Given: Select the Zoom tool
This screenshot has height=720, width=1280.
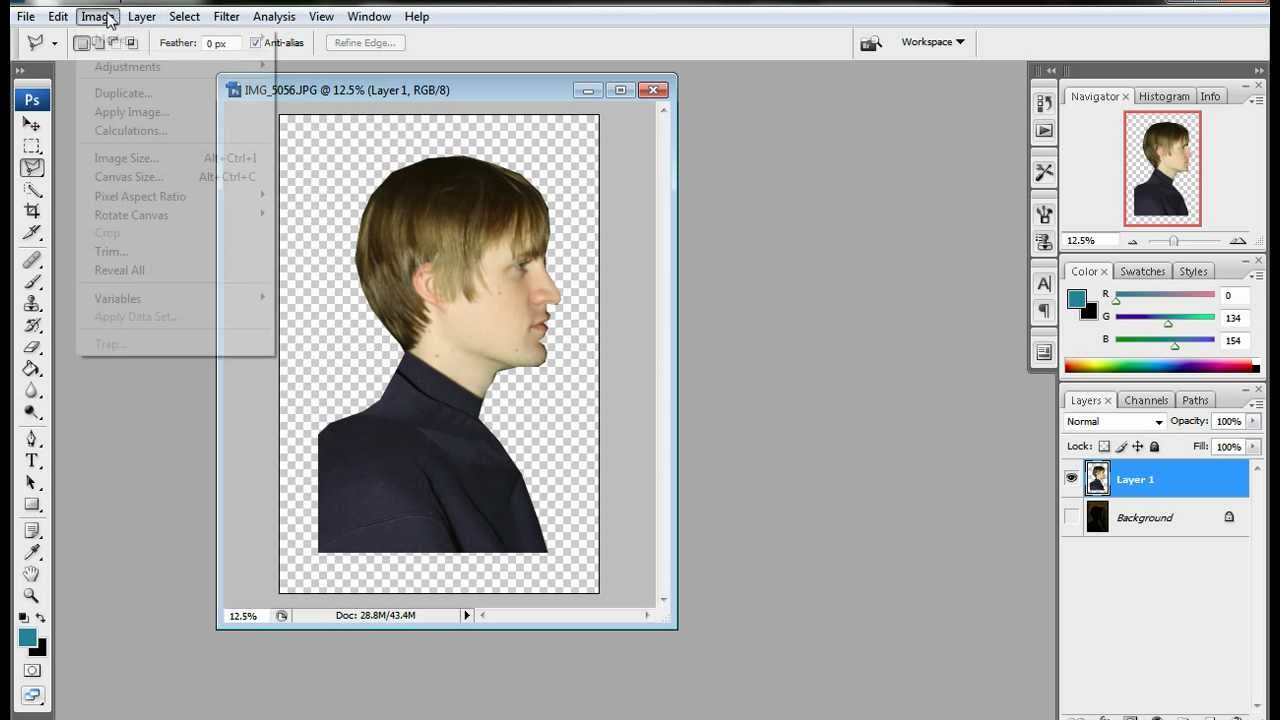Looking at the screenshot, I should pos(32,596).
